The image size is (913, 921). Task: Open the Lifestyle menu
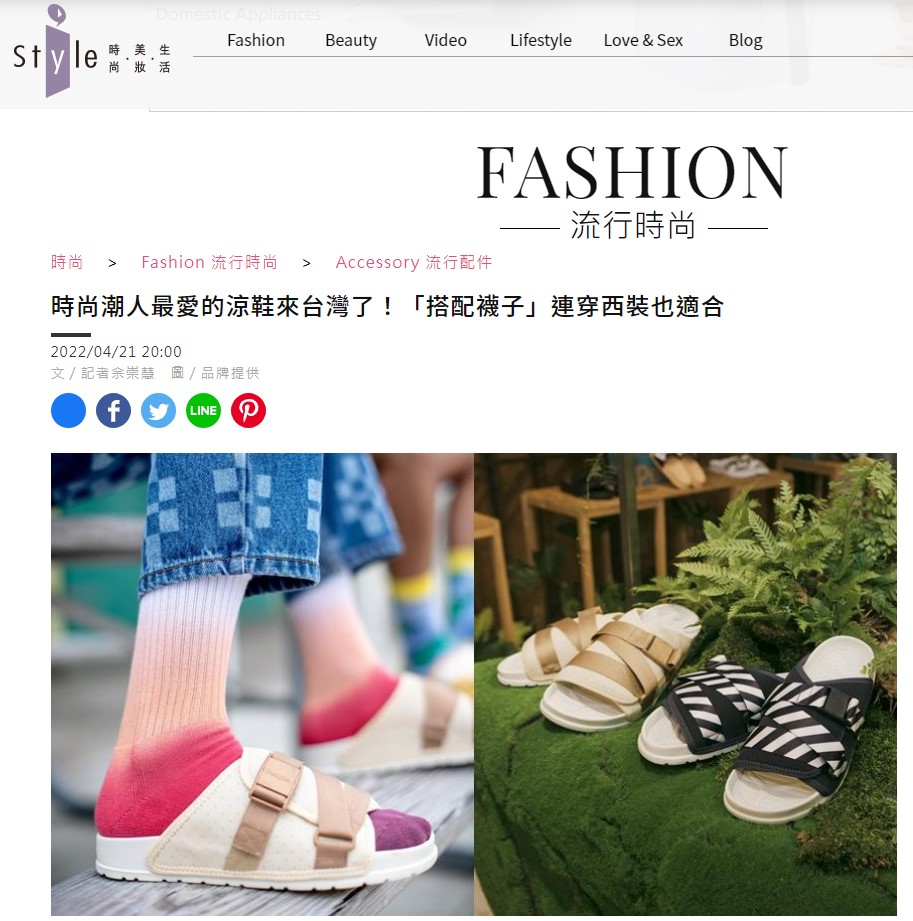pyautogui.click(x=541, y=40)
